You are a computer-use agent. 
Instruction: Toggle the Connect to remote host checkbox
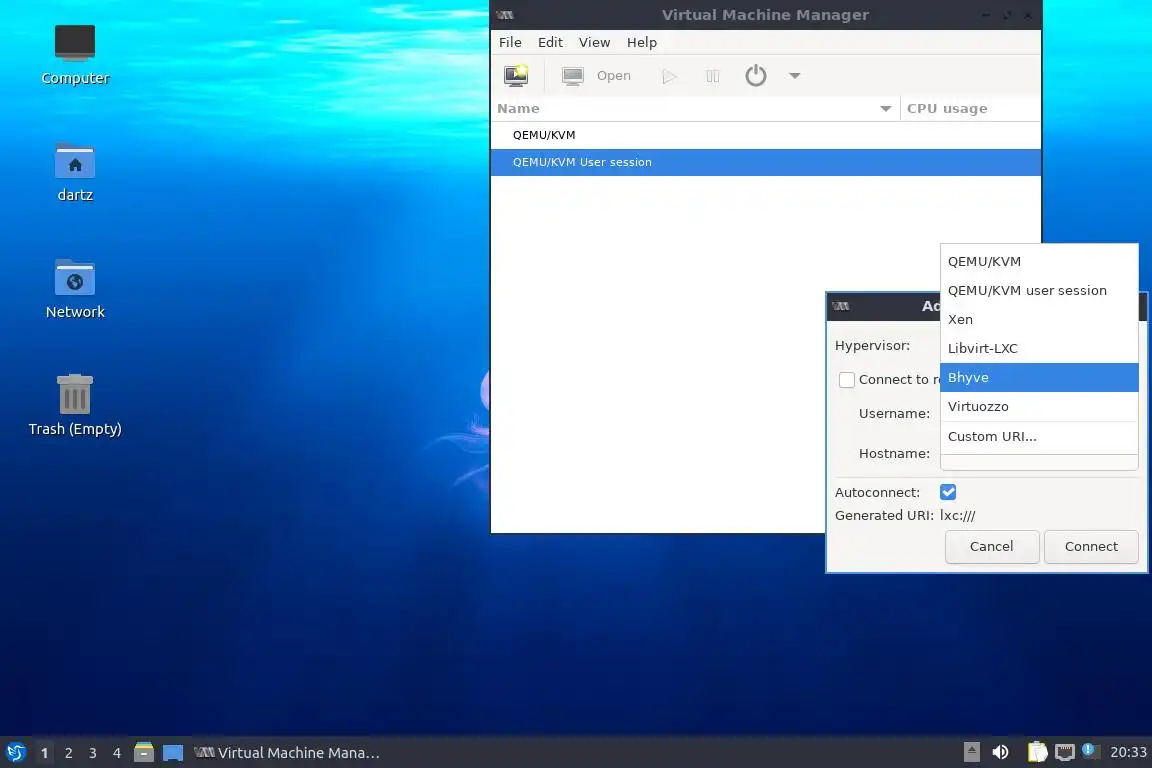pos(846,380)
